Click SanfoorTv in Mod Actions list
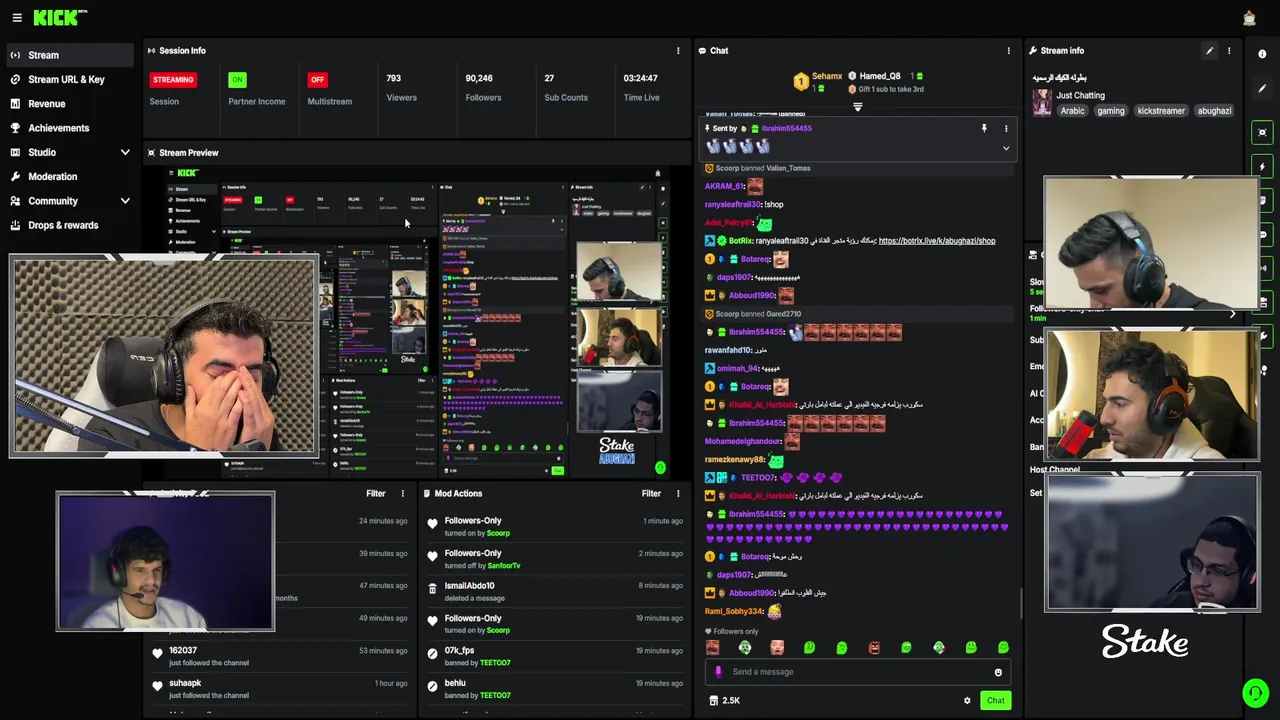Image resolution: width=1280 pixels, height=720 pixels. tap(504, 566)
